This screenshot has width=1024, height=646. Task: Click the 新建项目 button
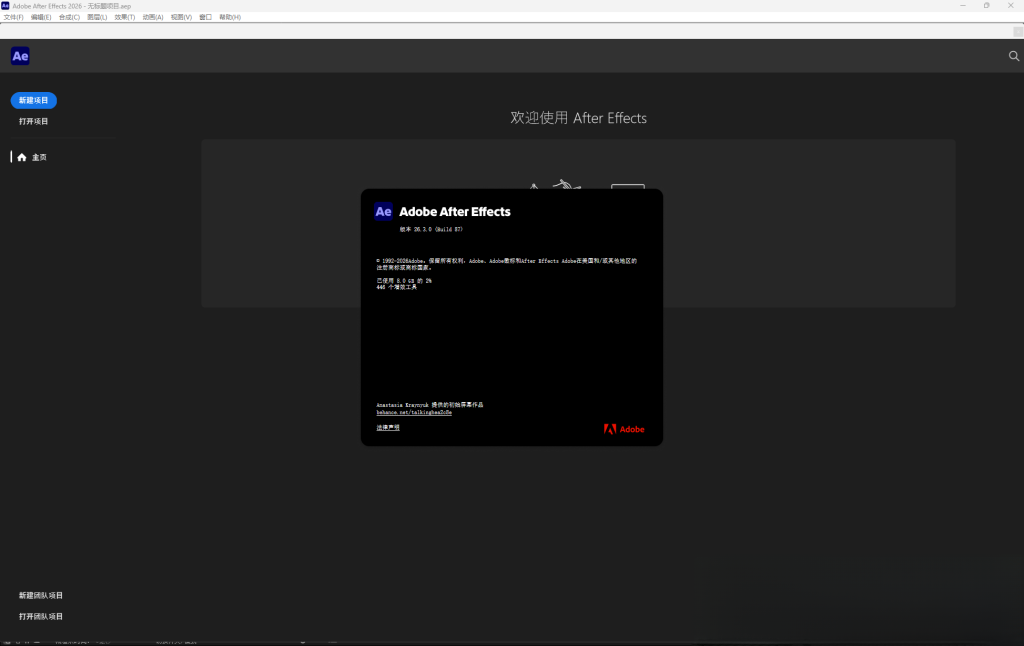(x=33, y=101)
